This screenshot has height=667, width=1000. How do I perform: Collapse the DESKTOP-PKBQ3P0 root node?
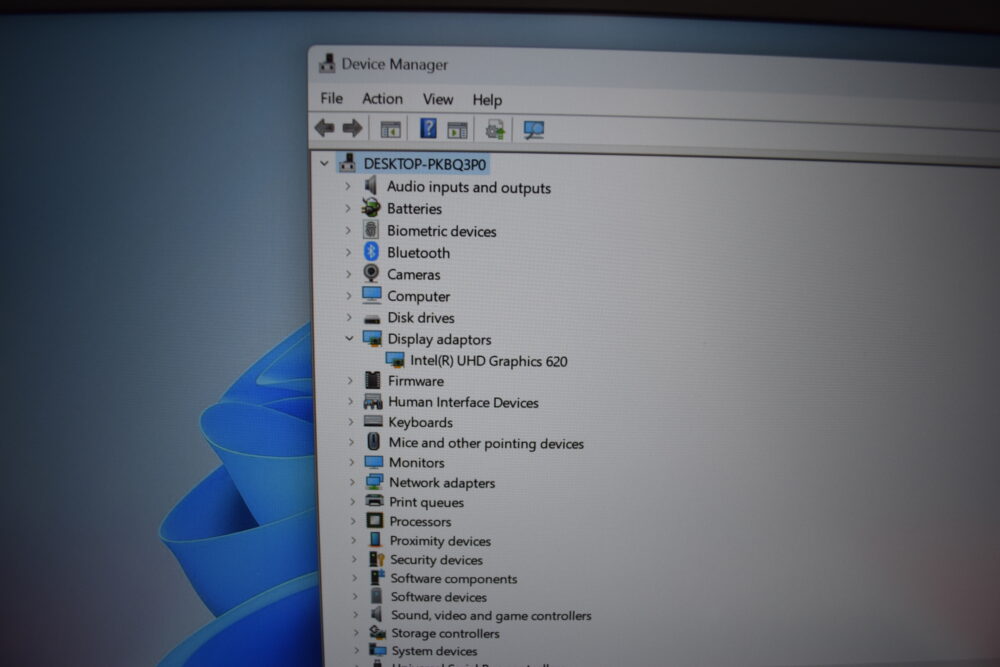tap(324, 163)
